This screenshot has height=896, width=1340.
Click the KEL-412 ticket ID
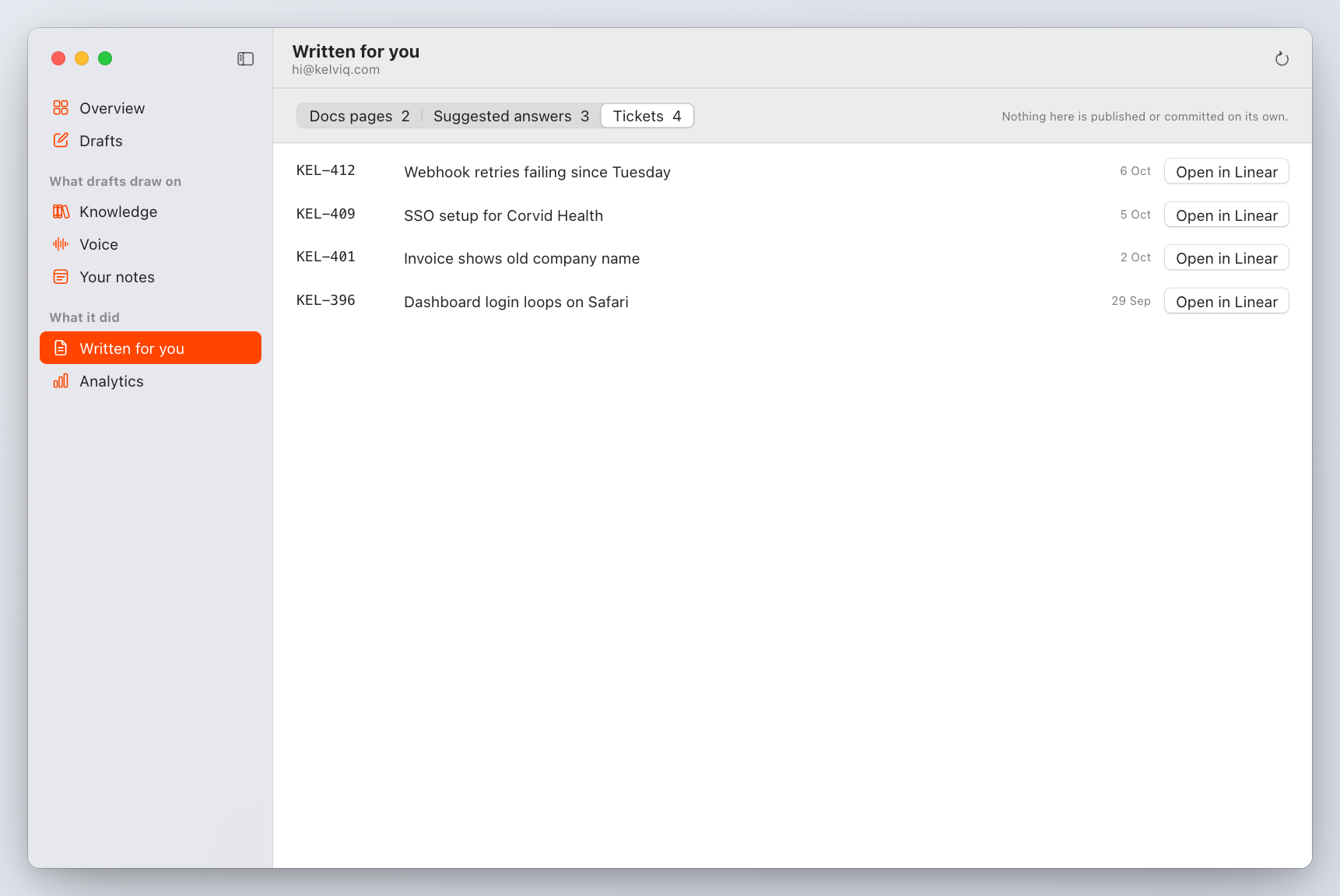325,170
